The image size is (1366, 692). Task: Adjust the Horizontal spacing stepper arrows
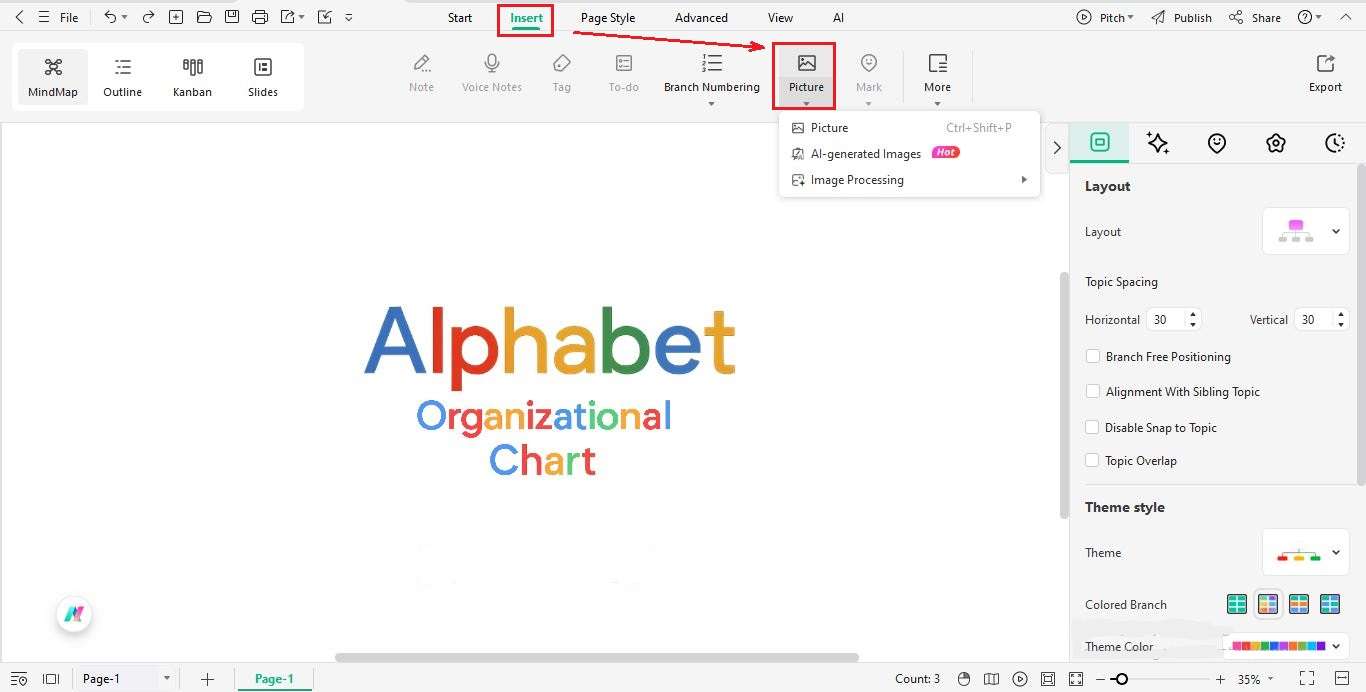click(1192, 320)
